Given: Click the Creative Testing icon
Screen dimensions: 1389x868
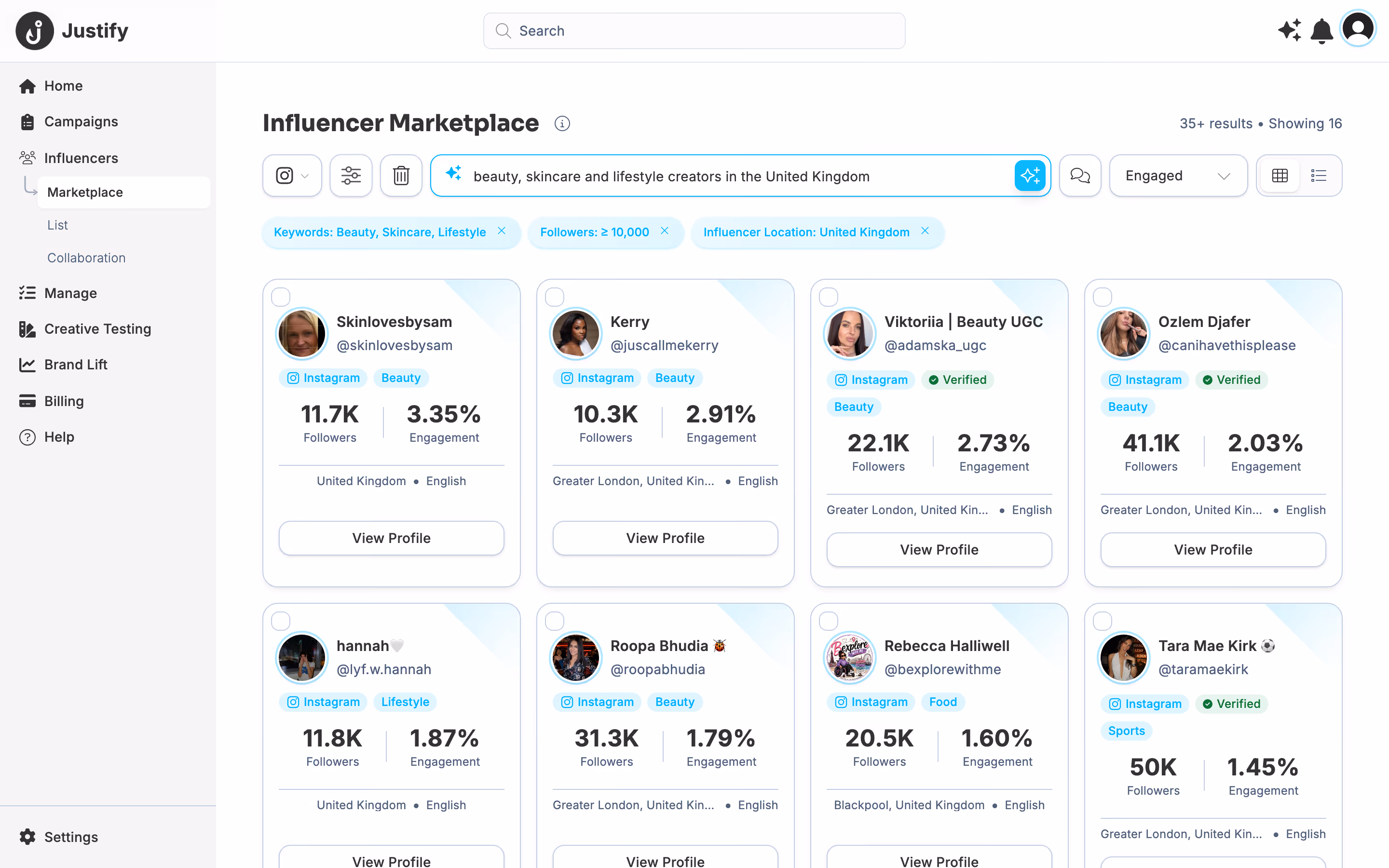Looking at the screenshot, I should click(27, 329).
